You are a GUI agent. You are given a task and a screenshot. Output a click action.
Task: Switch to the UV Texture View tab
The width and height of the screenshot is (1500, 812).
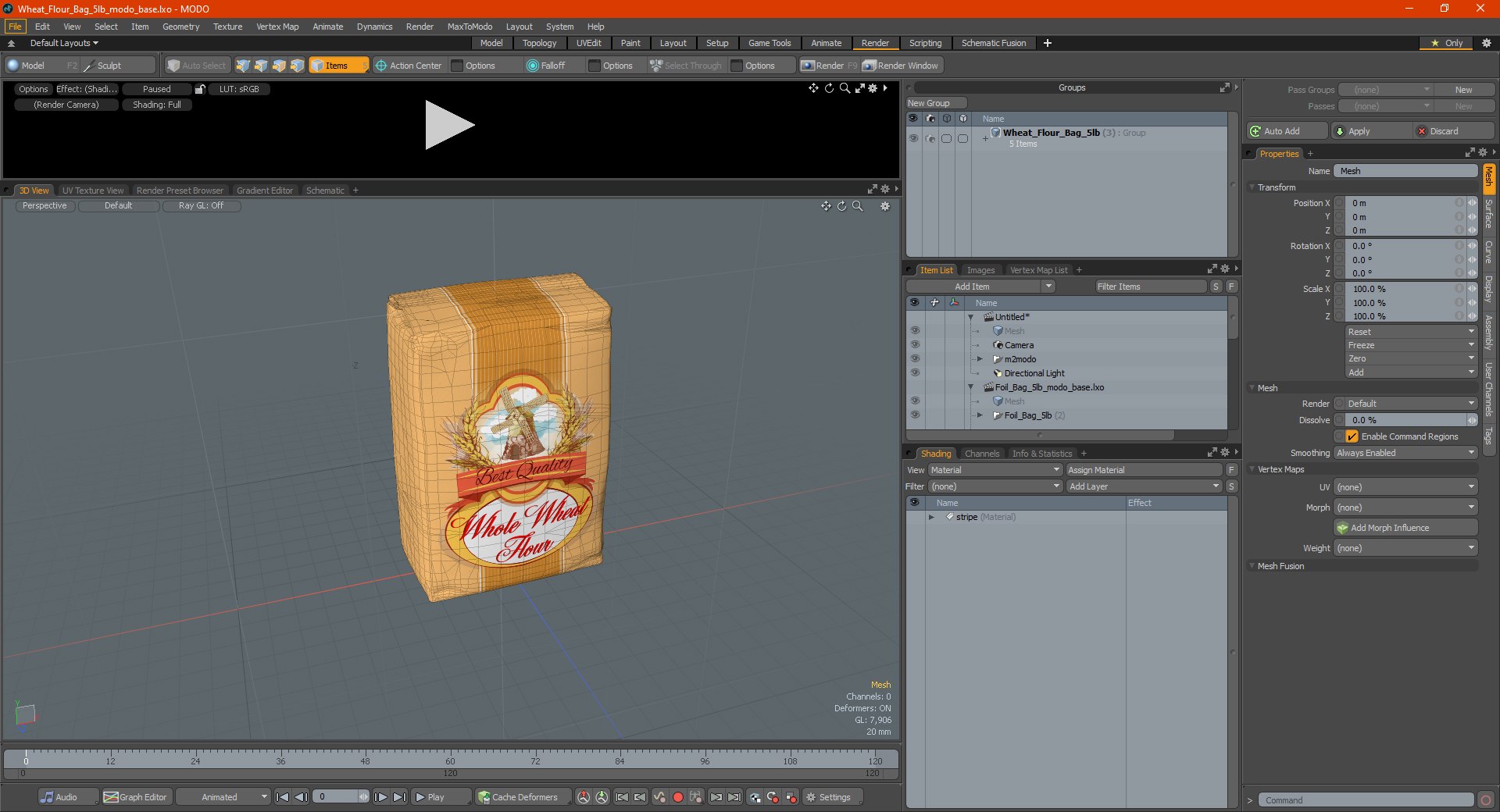click(x=93, y=191)
